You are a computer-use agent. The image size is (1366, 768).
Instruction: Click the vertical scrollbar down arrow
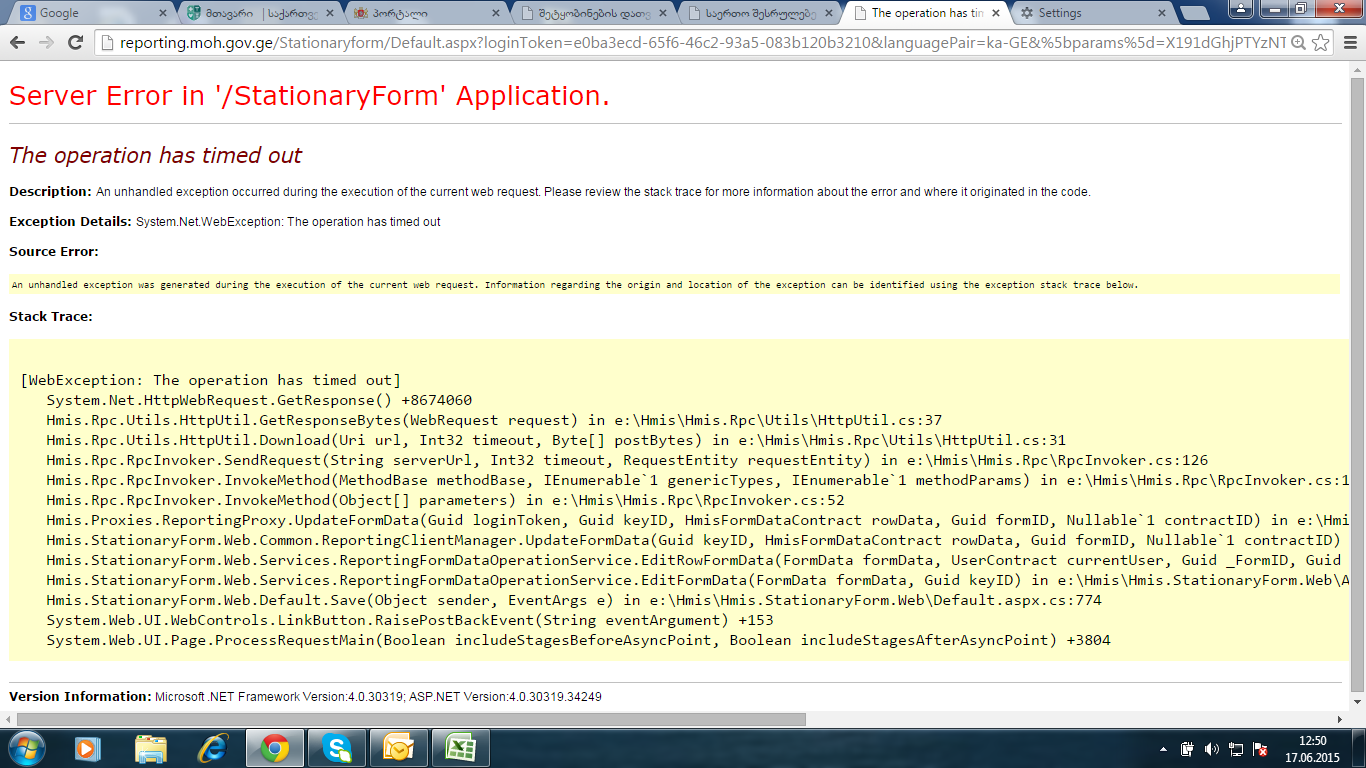(x=1357, y=704)
